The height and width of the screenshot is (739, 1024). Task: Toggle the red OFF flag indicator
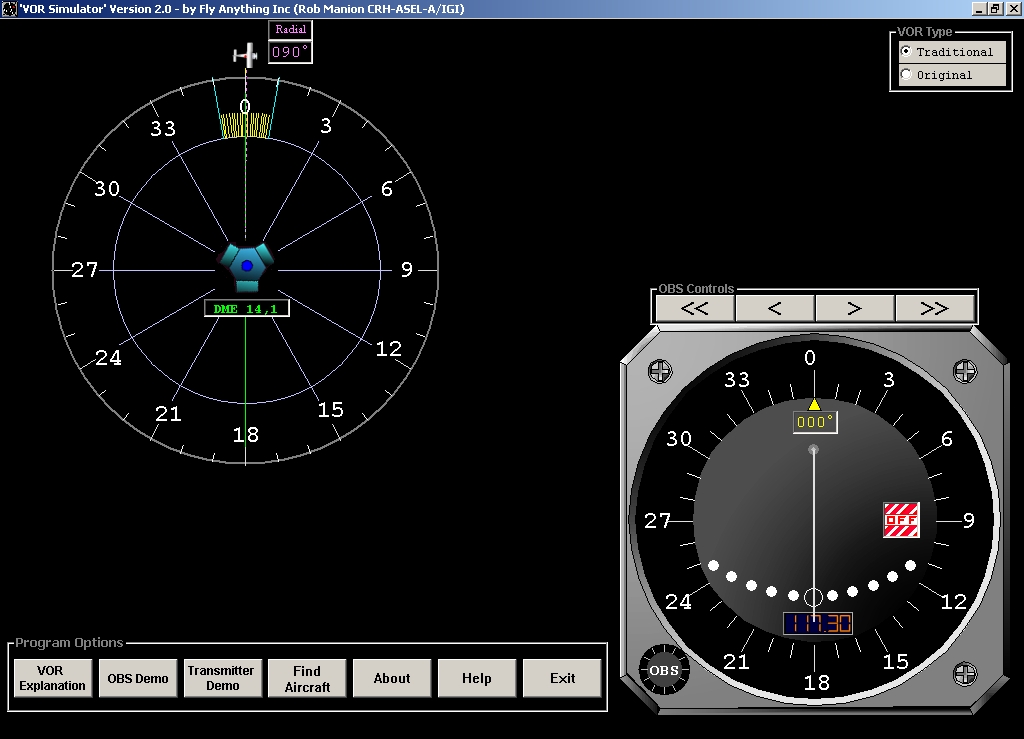coord(903,520)
